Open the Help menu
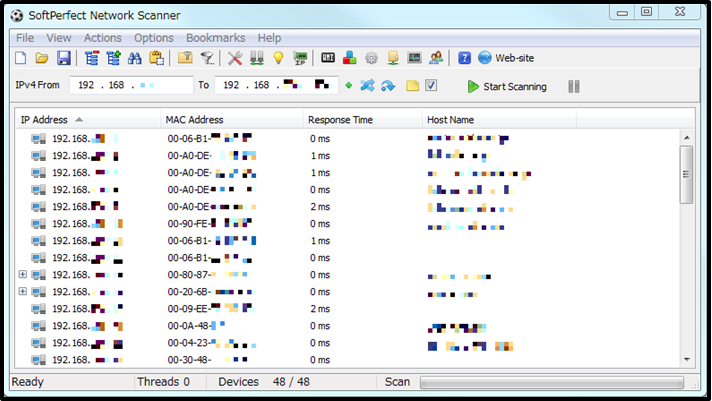The width and height of the screenshot is (712, 401). coord(269,38)
